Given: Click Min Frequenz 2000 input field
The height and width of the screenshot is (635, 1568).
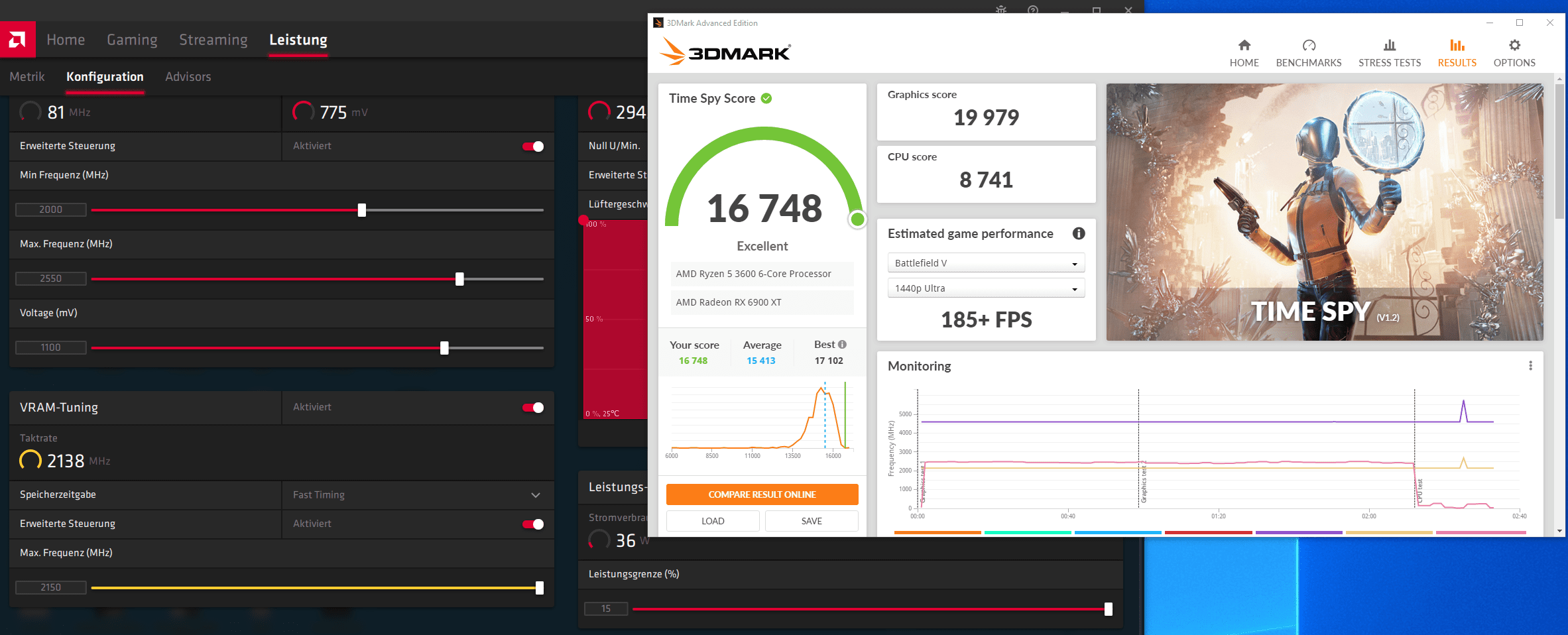Looking at the screenshot, I should 51,209.
